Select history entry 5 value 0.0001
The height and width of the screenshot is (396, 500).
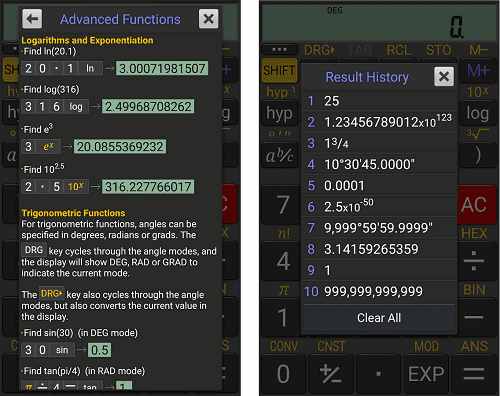click(379, 185)
